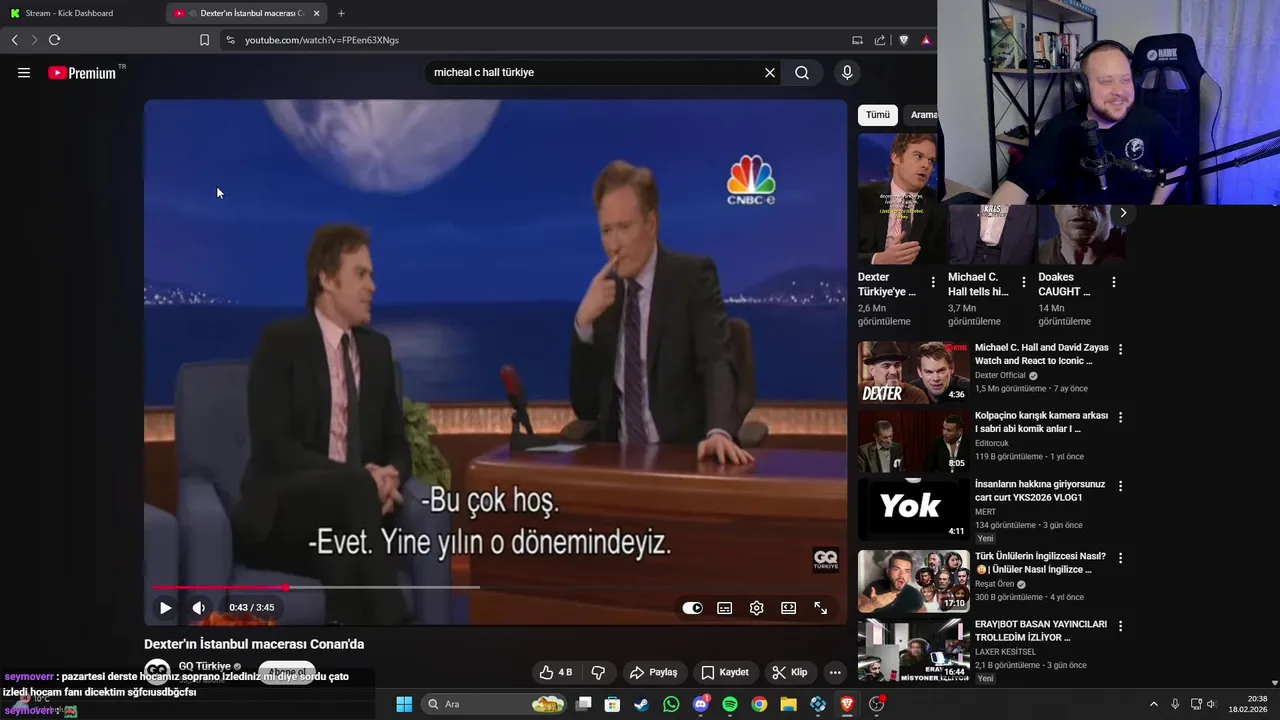Open the player settings gear
The width and height of the screenshot is (1280, 720).
coord(757,608)
